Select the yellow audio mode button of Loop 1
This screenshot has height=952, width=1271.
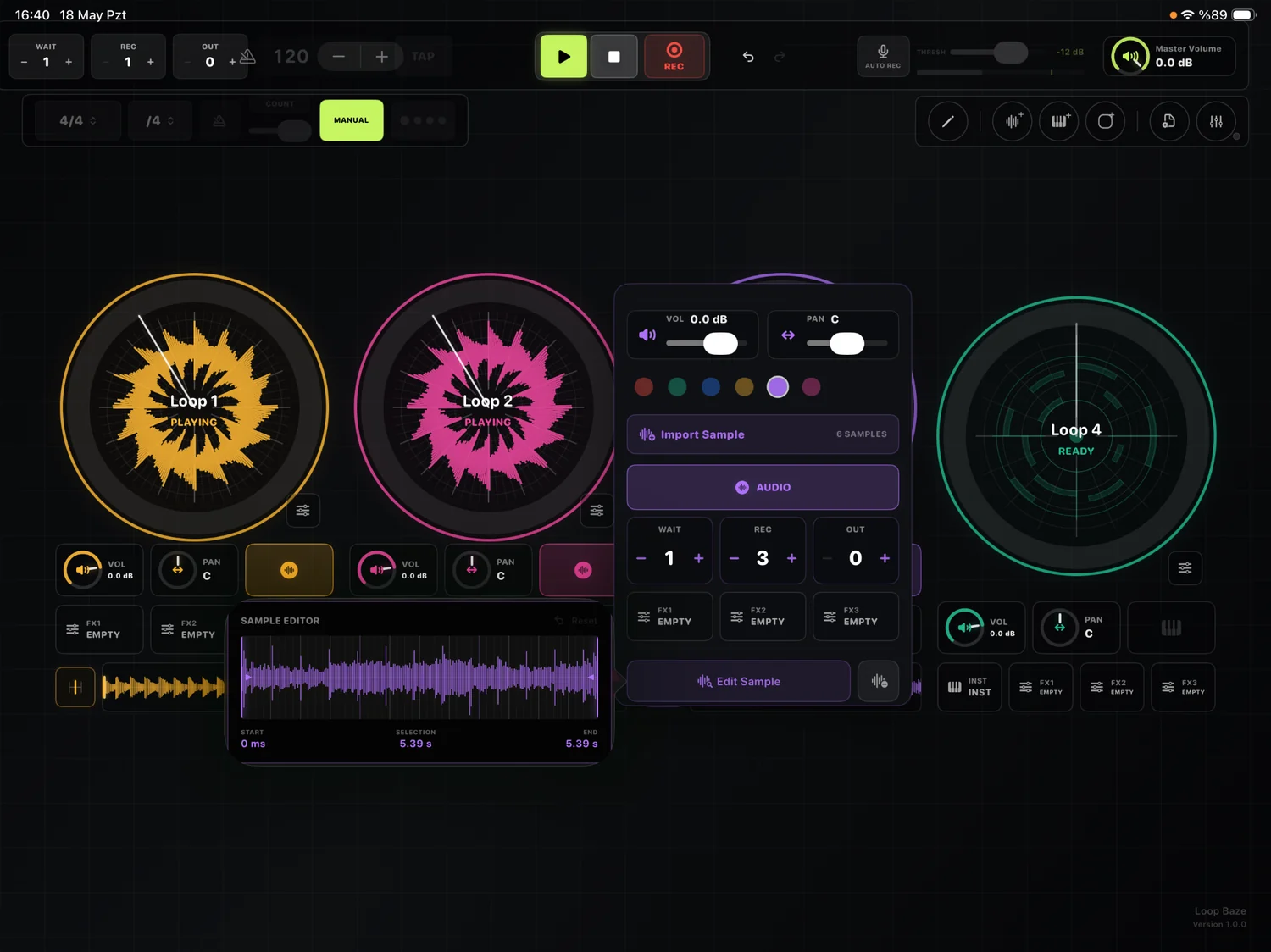pos(289,570)
